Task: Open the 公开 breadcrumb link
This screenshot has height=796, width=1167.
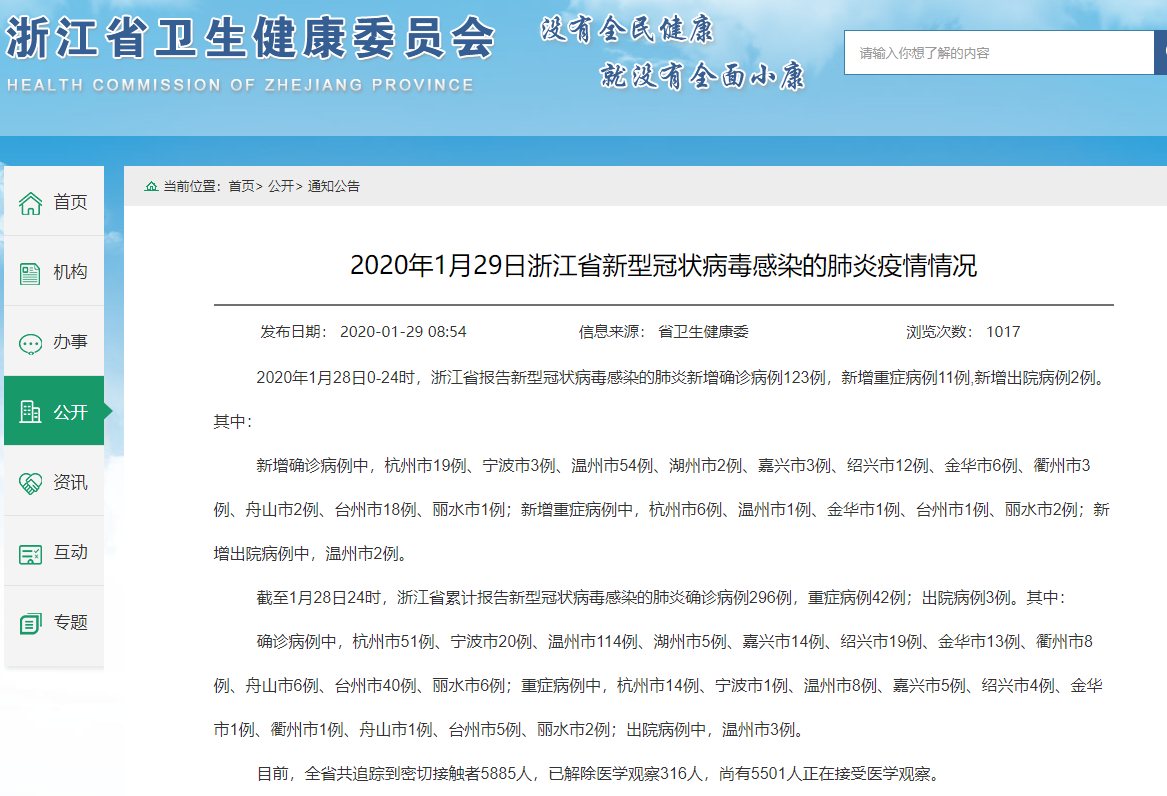Action: (280, 186)
